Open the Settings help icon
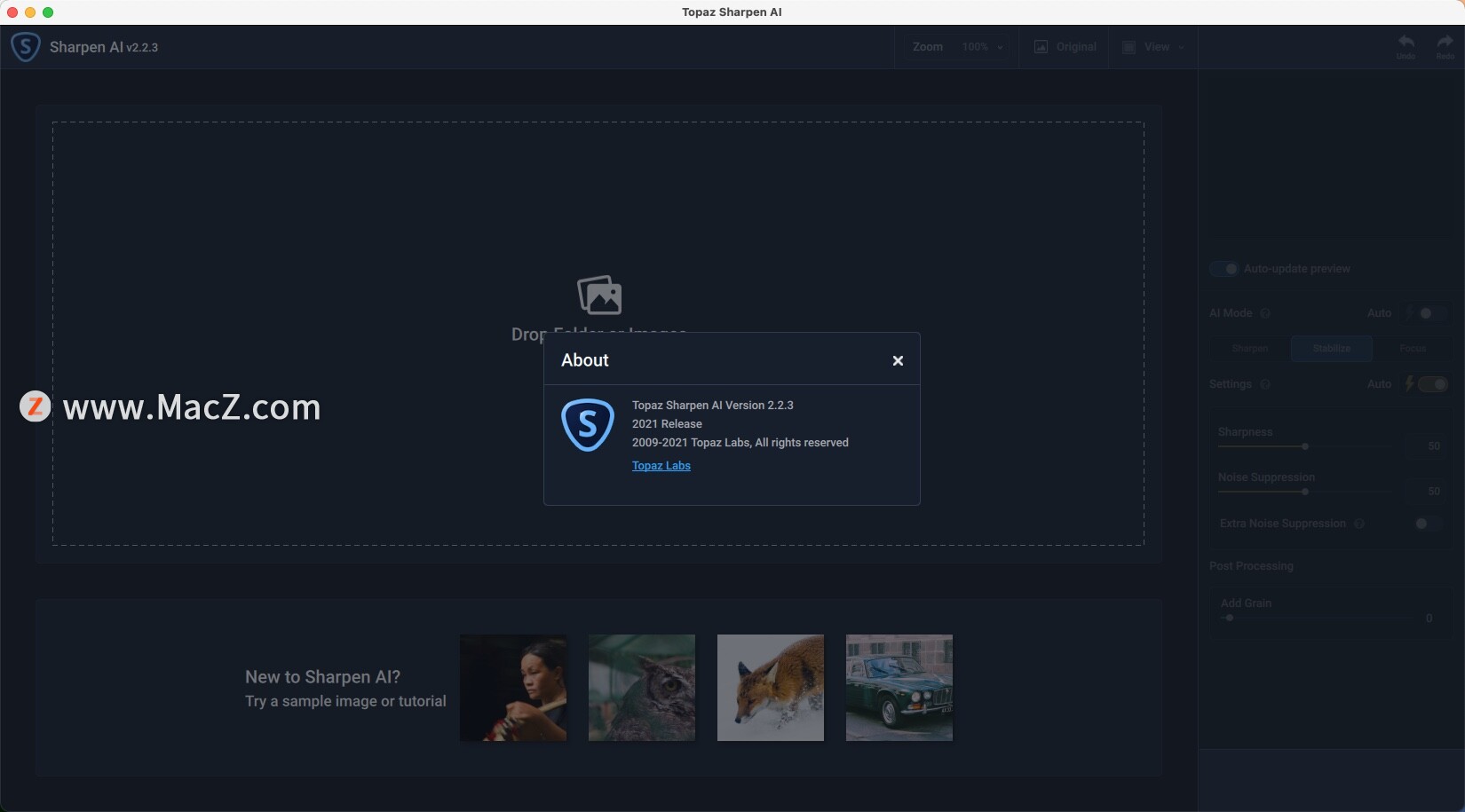Screen dimensions: 1465x812 point(1265,384)
